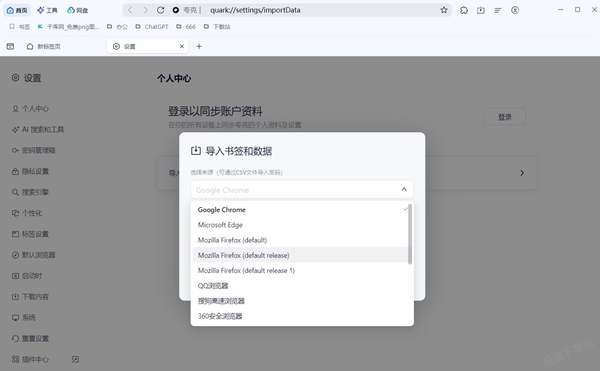This screenshot has height=371, width=600.
Task: Go to 首页 home in top bar
Action: [x=17, y=10]
